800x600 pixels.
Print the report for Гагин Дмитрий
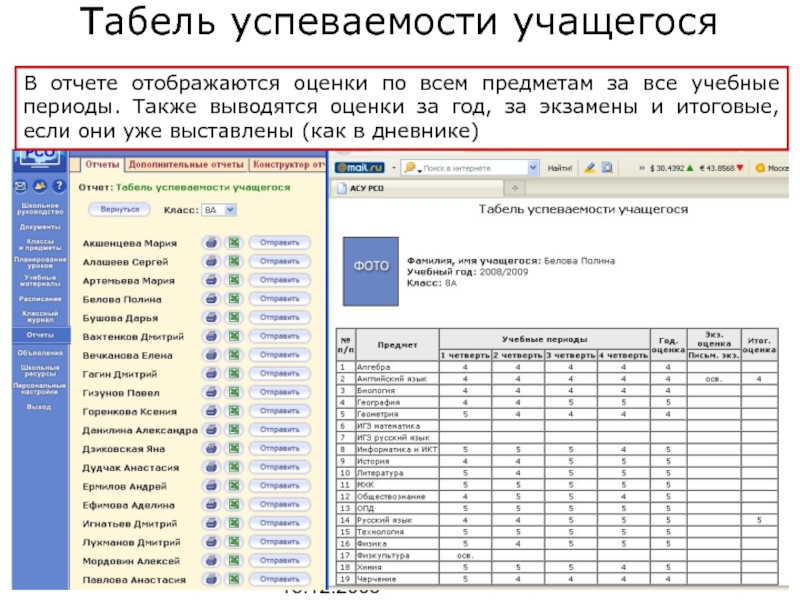212,374
